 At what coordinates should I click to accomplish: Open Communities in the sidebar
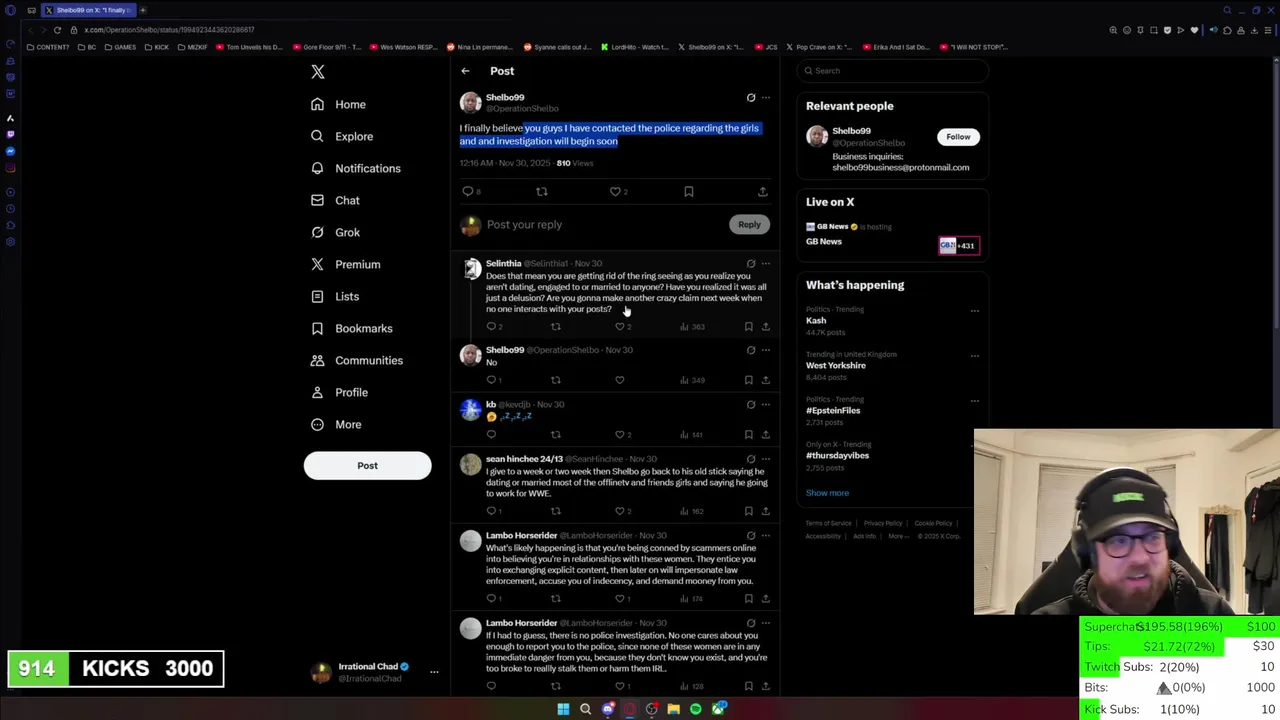[x=356, y=360]
